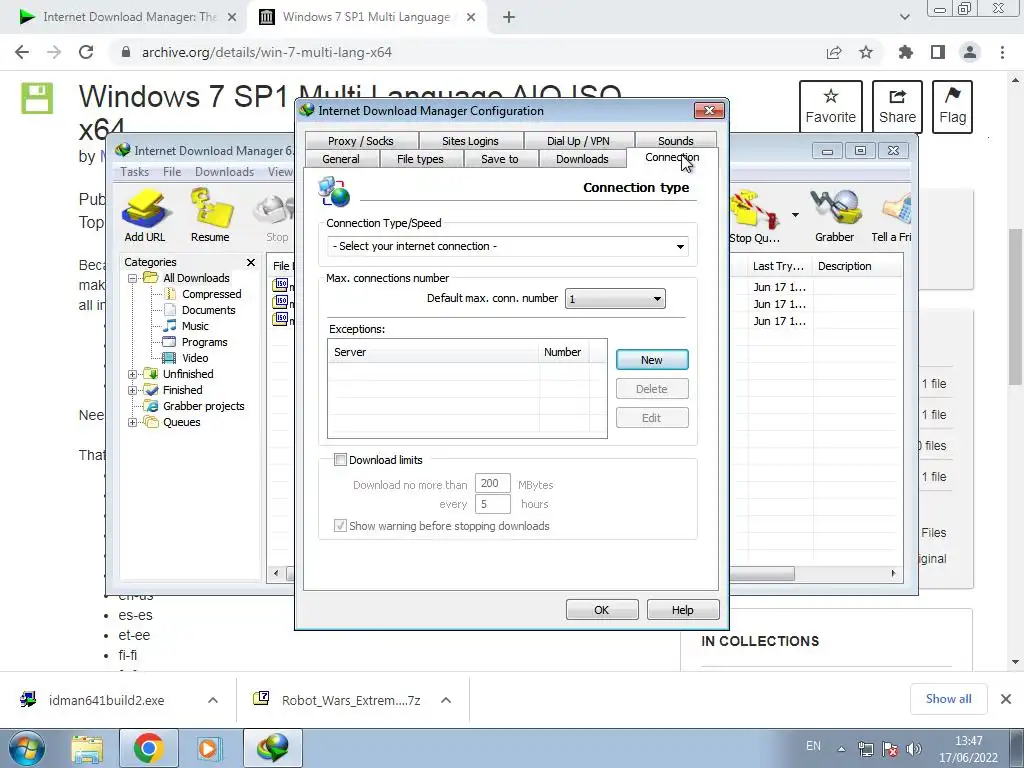Screen dimensions: 1024x768
Task: Click Show all downloads button
Action: coord(948,699)
